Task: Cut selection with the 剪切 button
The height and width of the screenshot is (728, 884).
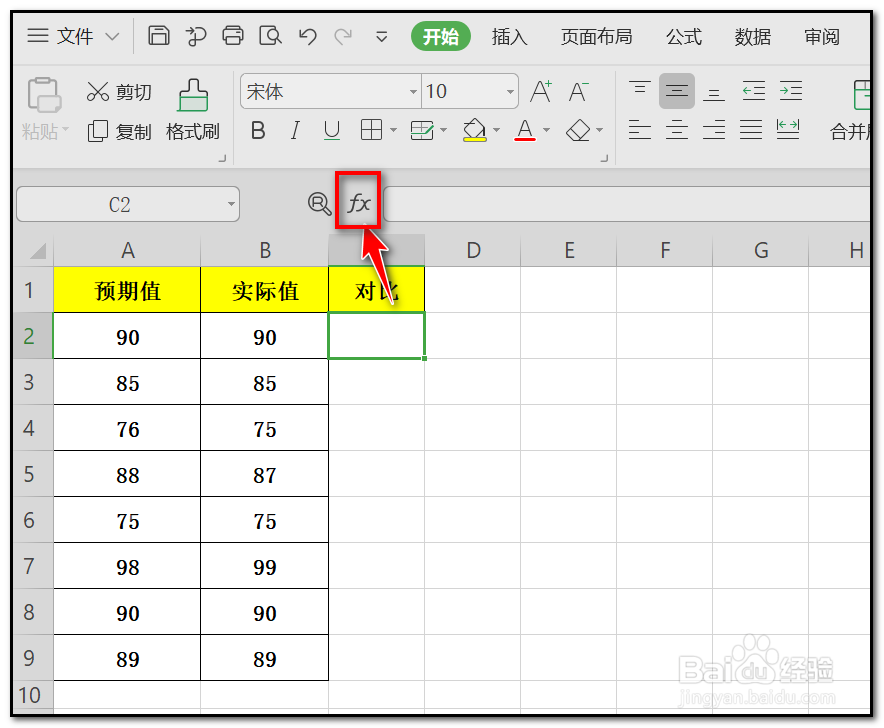Action: pos(119,91)
